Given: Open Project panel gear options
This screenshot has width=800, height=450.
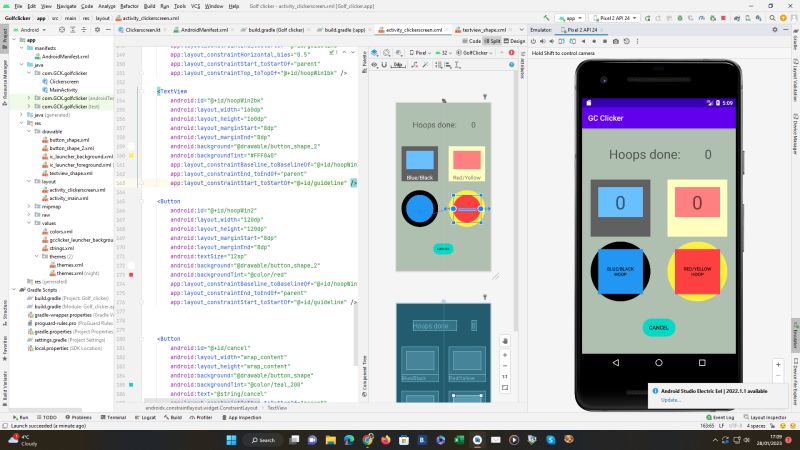Looking at the screenshot, I should coord(97,30).
